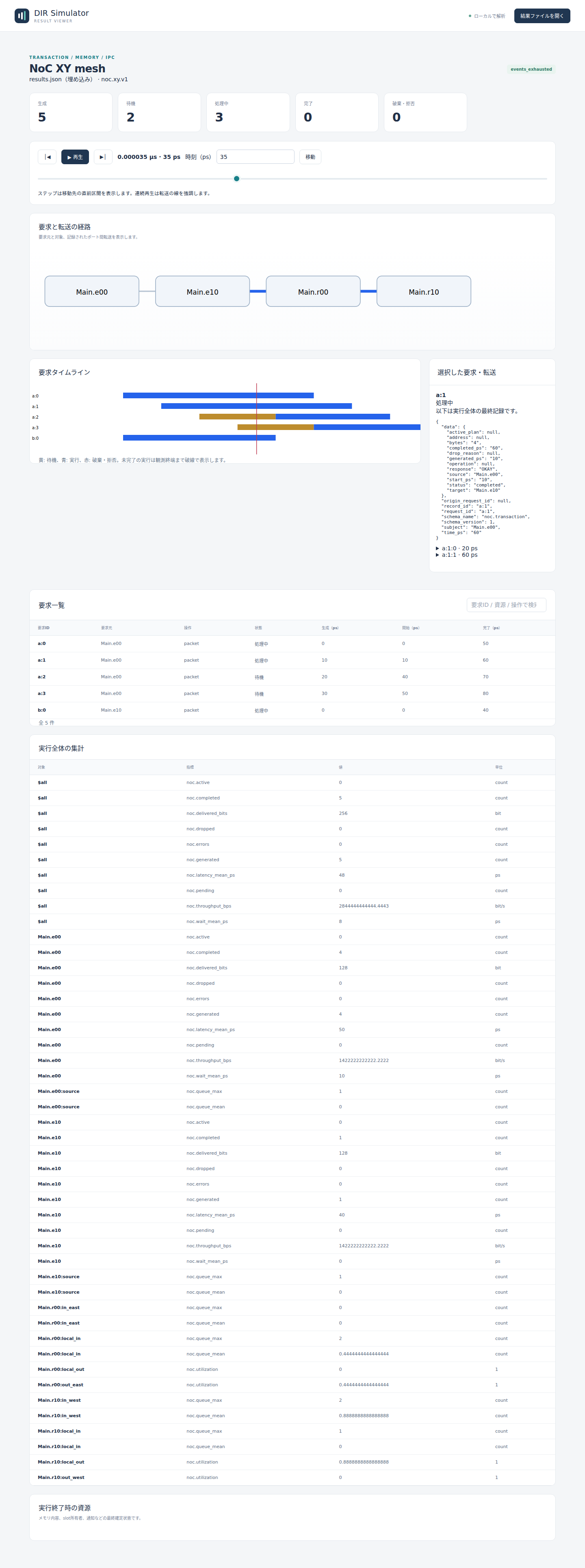Select request a:3 row in 要求一覧
Viewport: 585px width, 1568px height.
click(x=292, y=693)
